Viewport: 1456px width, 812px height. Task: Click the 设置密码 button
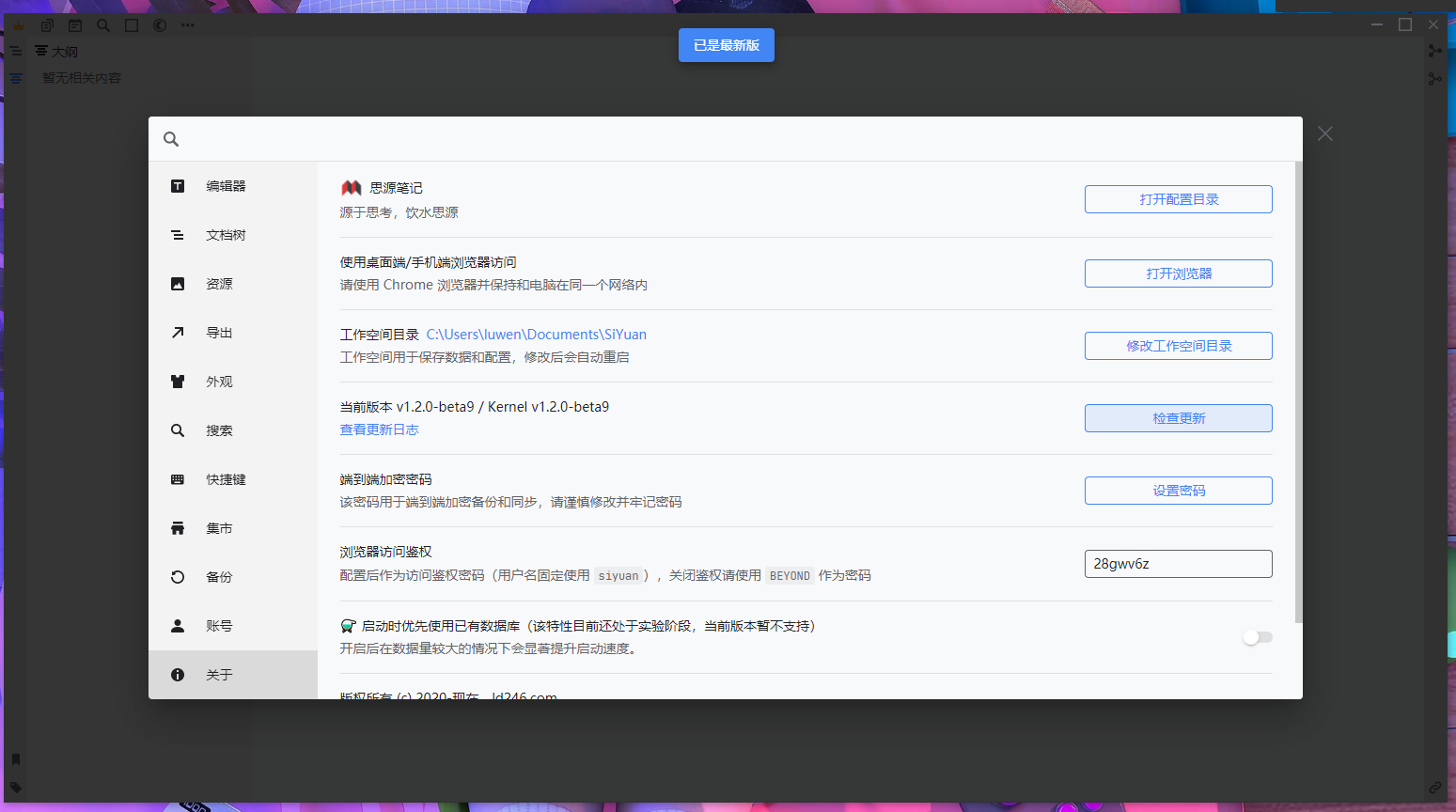(x=1178, y=491)
